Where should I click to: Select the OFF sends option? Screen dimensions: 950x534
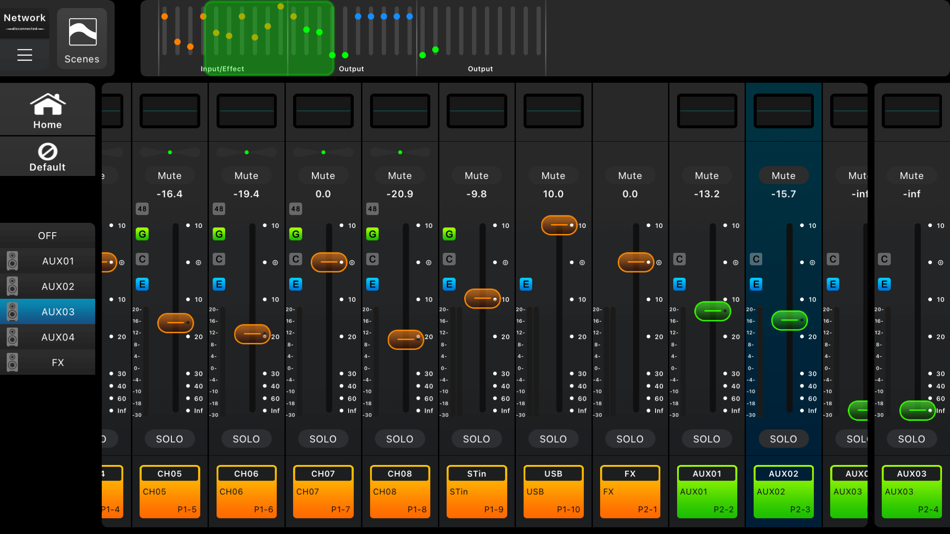47,236
